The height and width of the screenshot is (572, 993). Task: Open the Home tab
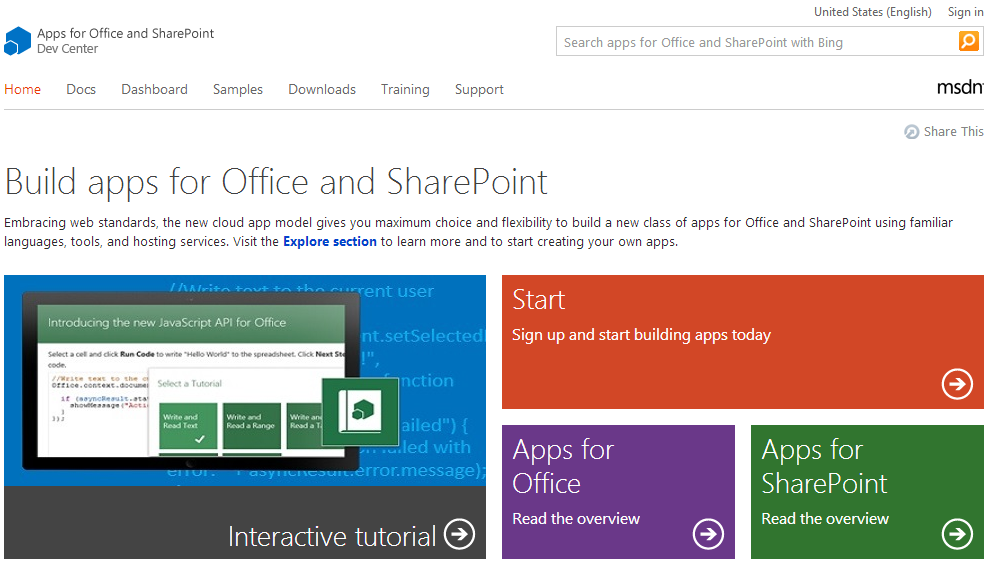(x=22, y=89)
